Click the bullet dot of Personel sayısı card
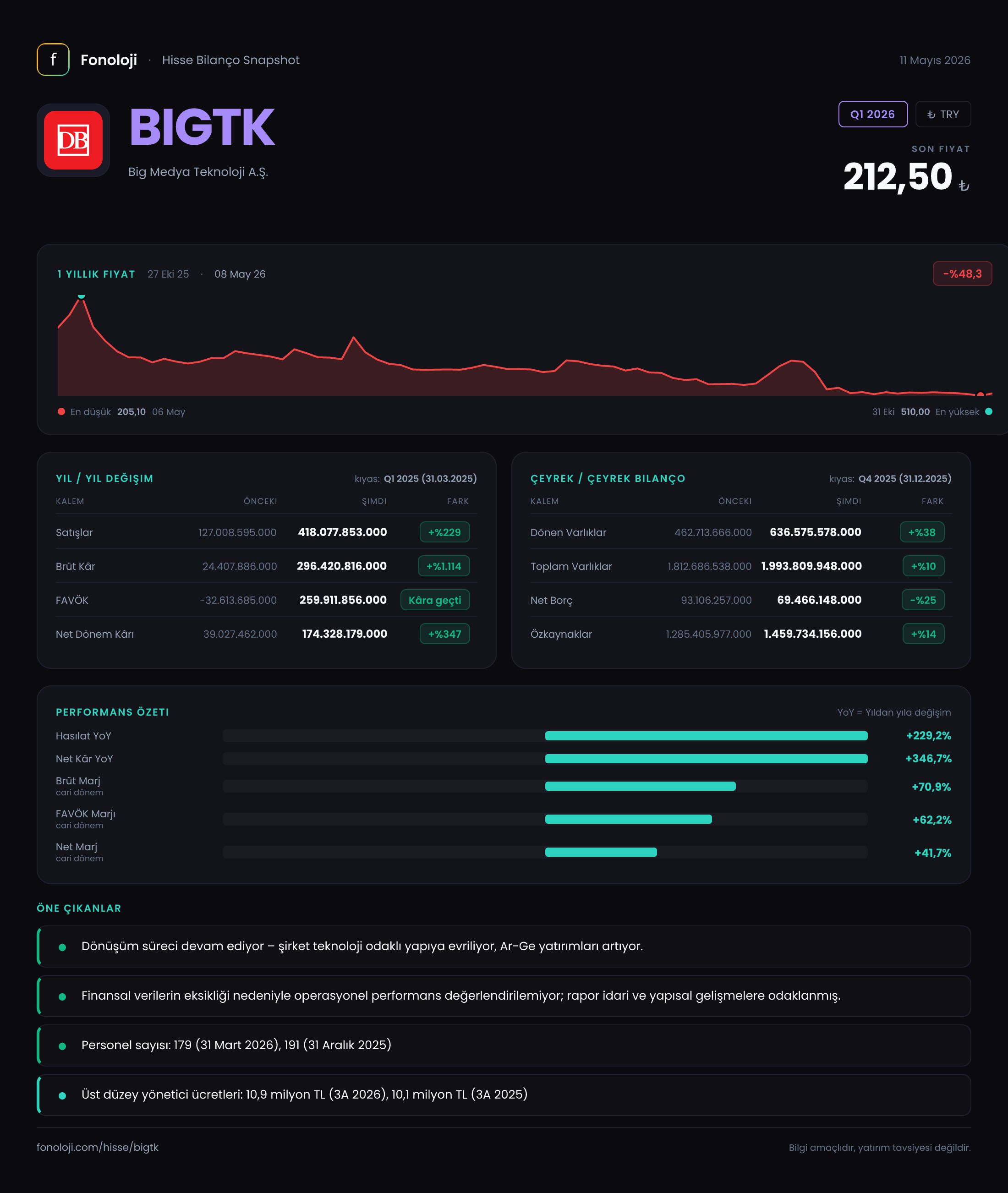Viewport: 1008px width, 1193px height. [62, 1046]
